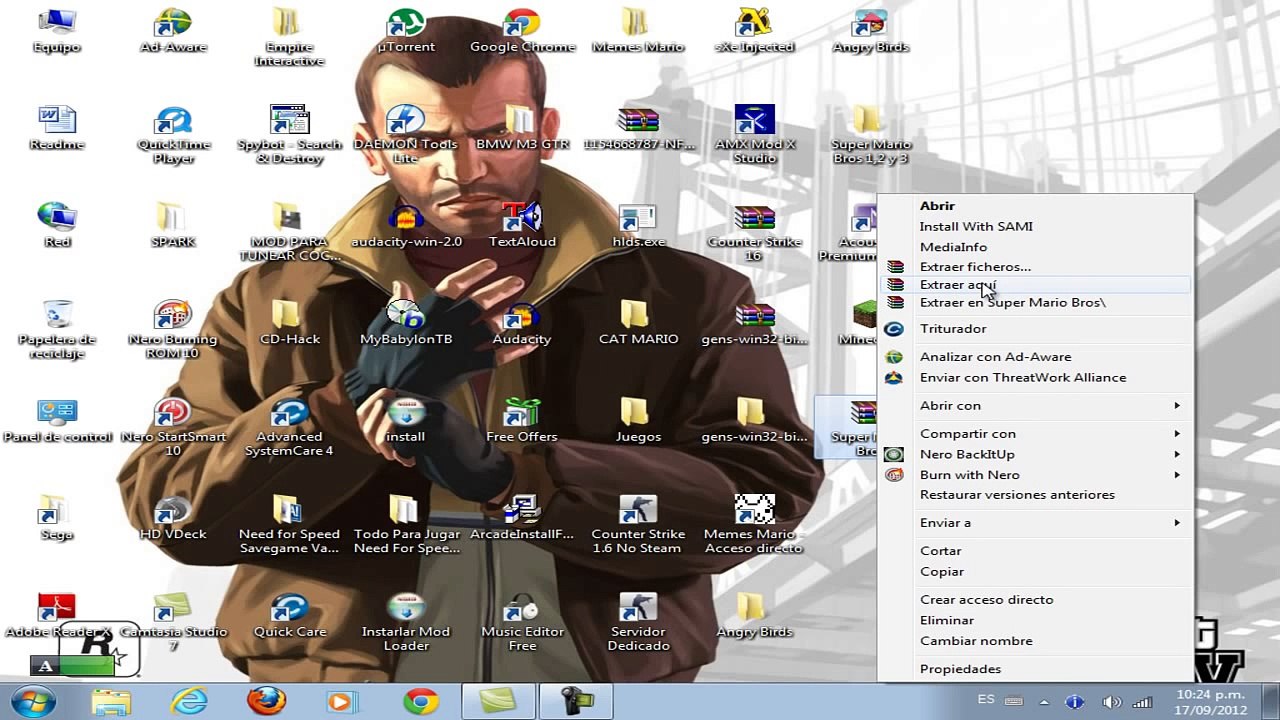The image size is (1280, 720).
Task: Choose Extraer aquí from the menu
Action: [1036, 285]
